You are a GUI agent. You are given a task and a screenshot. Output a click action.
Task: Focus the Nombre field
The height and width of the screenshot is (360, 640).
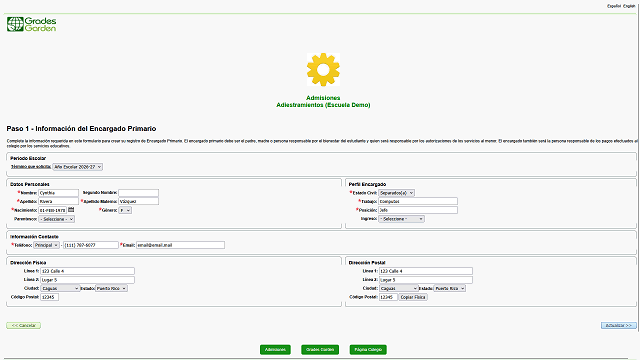click(59, 193)
